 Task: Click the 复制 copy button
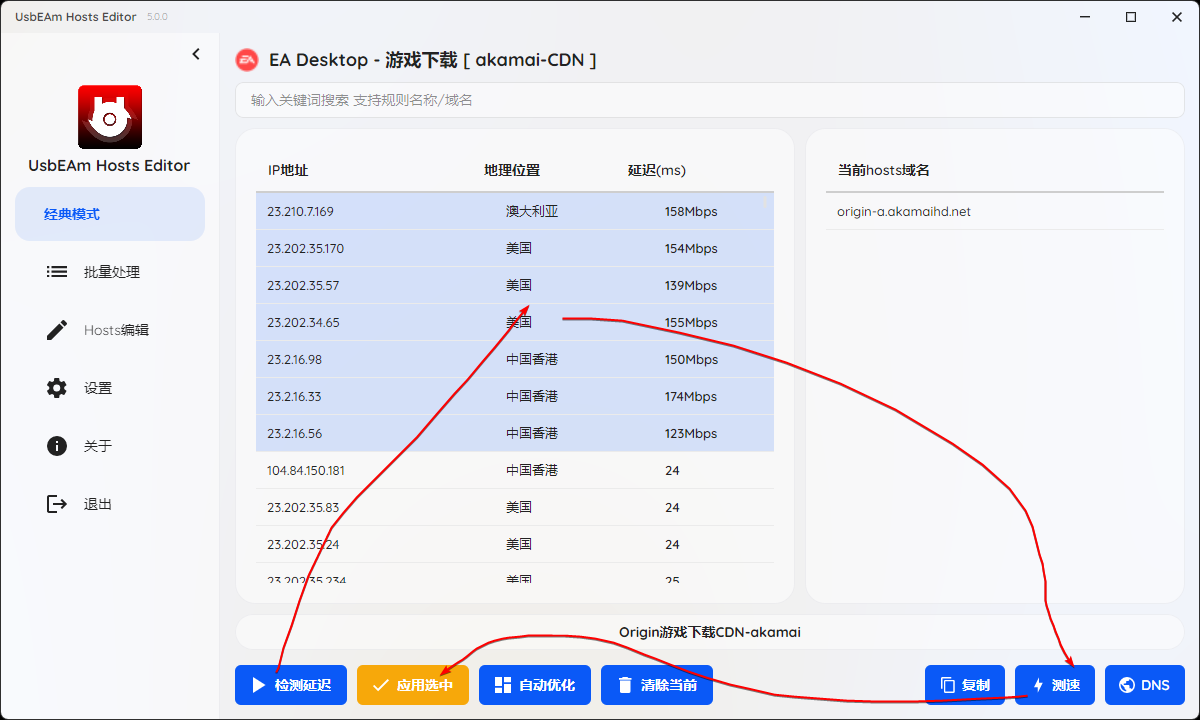[x=965, y=685]
